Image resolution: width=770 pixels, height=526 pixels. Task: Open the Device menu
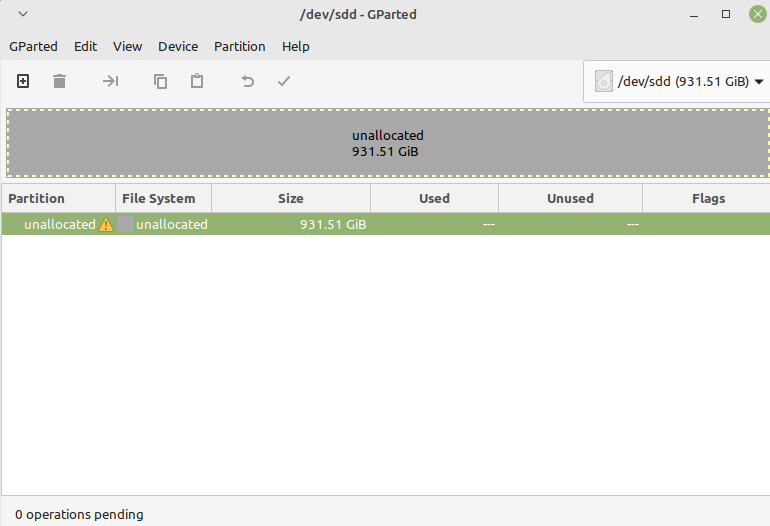click(178, 46)
